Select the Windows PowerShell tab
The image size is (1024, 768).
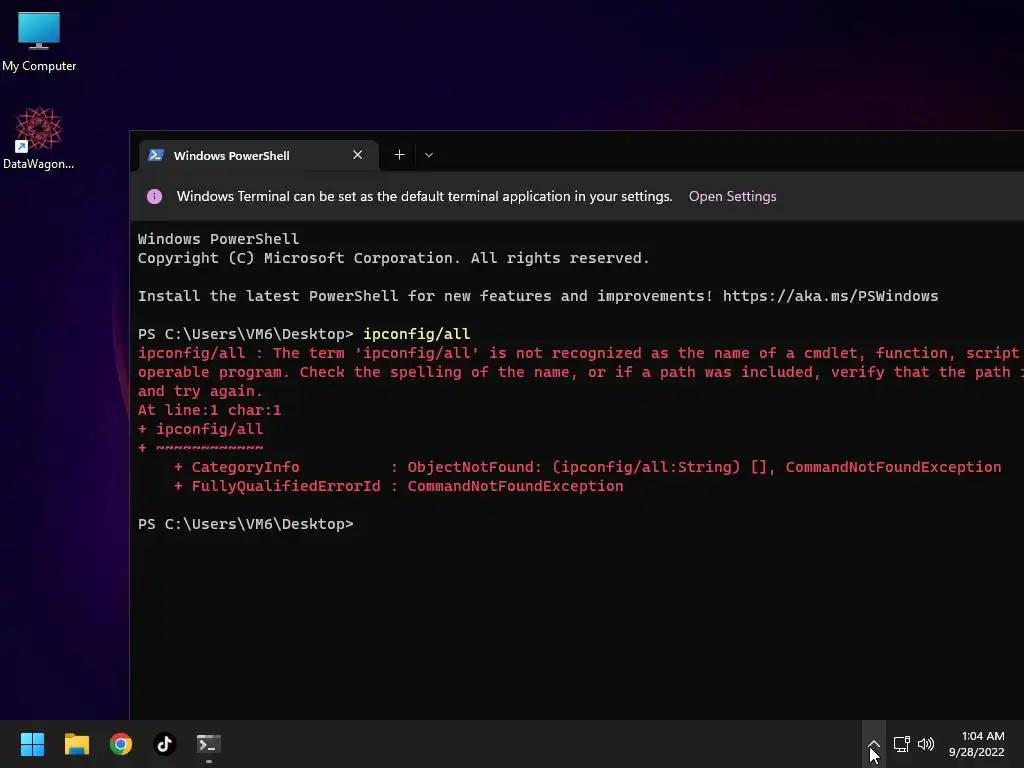(259, 155)
